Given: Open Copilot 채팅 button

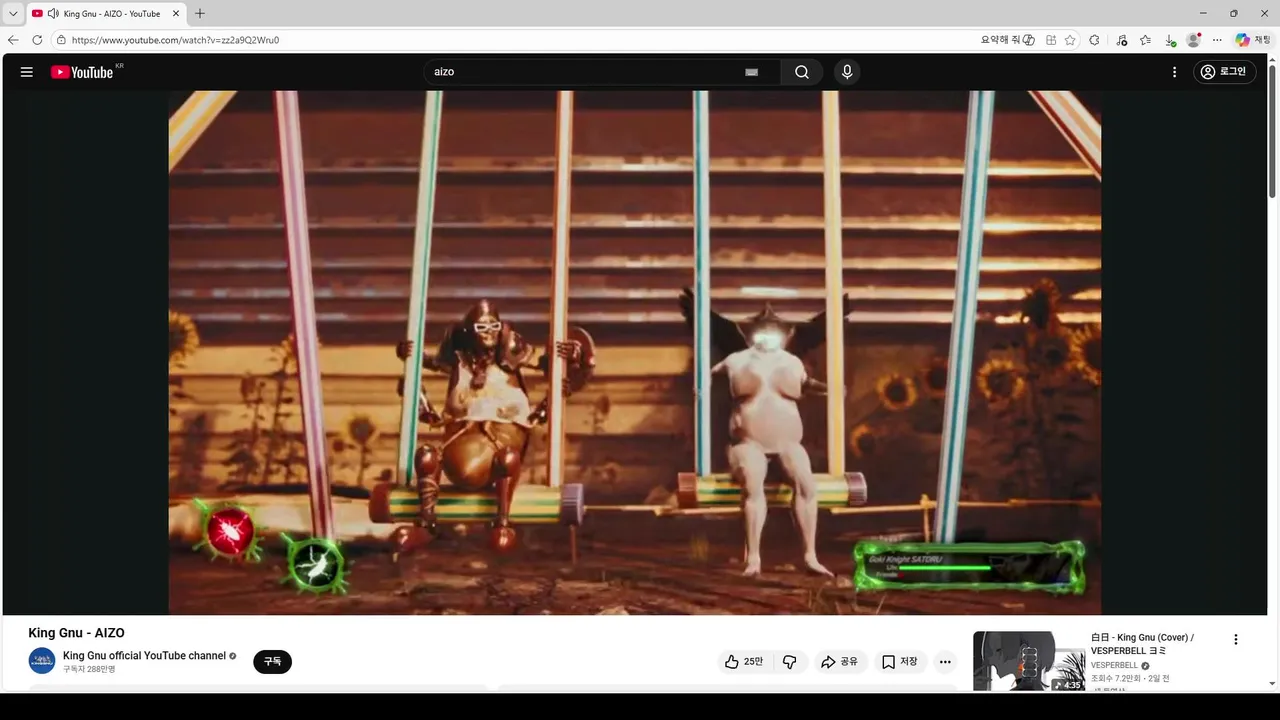Looking at the screenshot, I should coord(1253,40).
